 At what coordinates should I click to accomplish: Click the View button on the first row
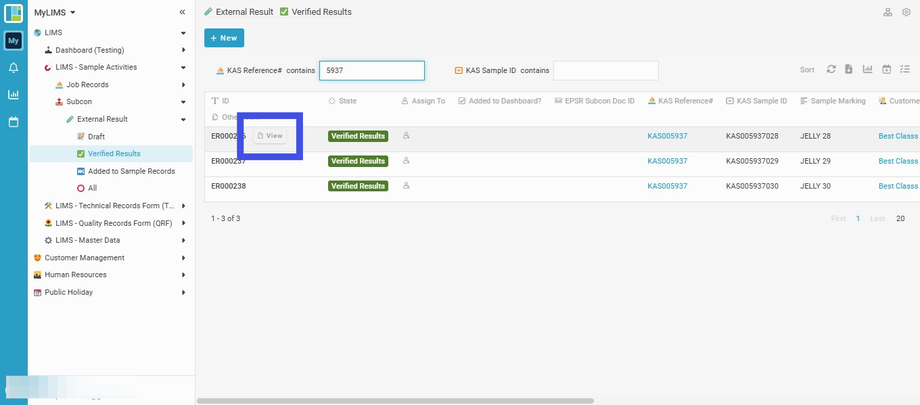[270, 136]
